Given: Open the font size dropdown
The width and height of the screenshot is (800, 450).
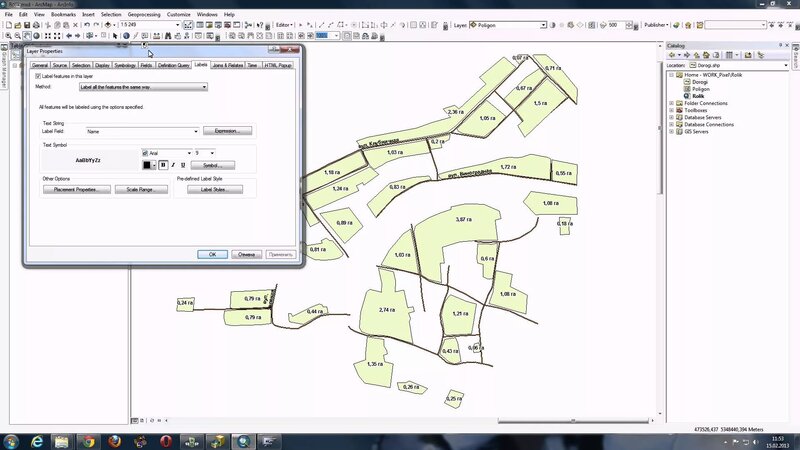Looking at the screenshot, I should click(x=205, y=153).
